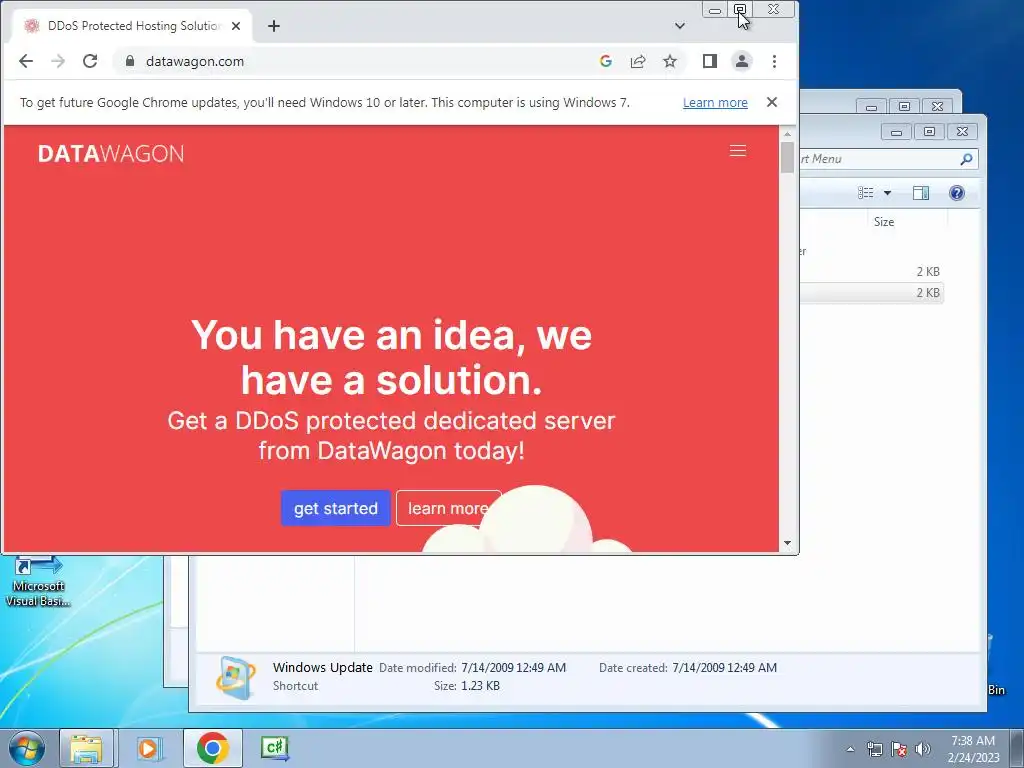Expand the Explorer view options dropdown arrow
1024x768 pixels.
click(x=888, y=193)
